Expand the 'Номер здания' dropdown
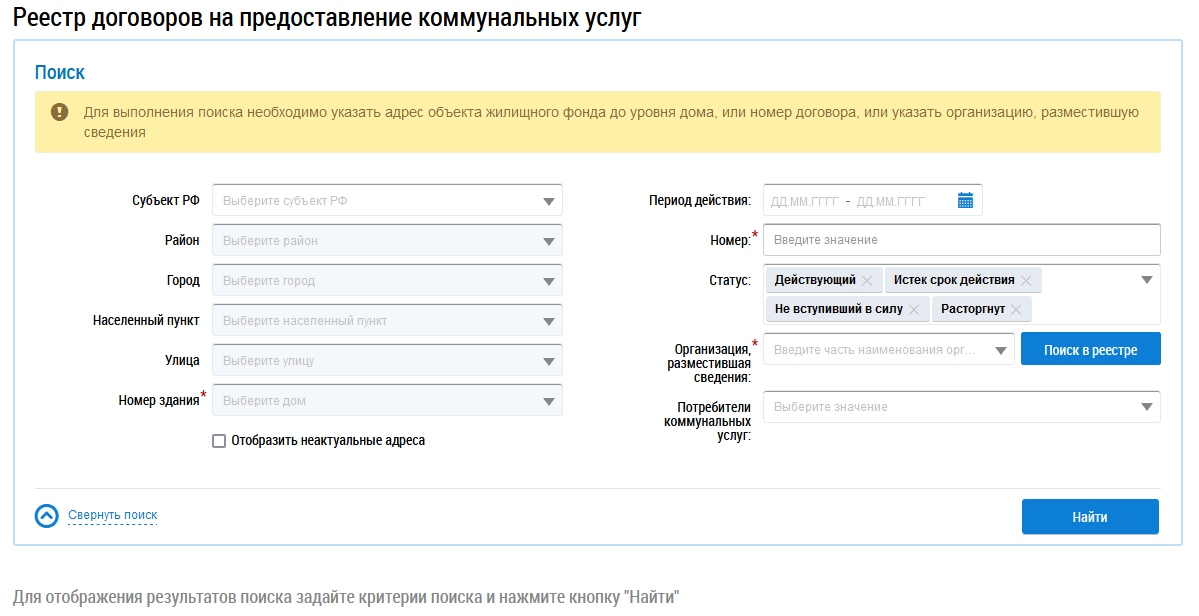 point(548,401)
